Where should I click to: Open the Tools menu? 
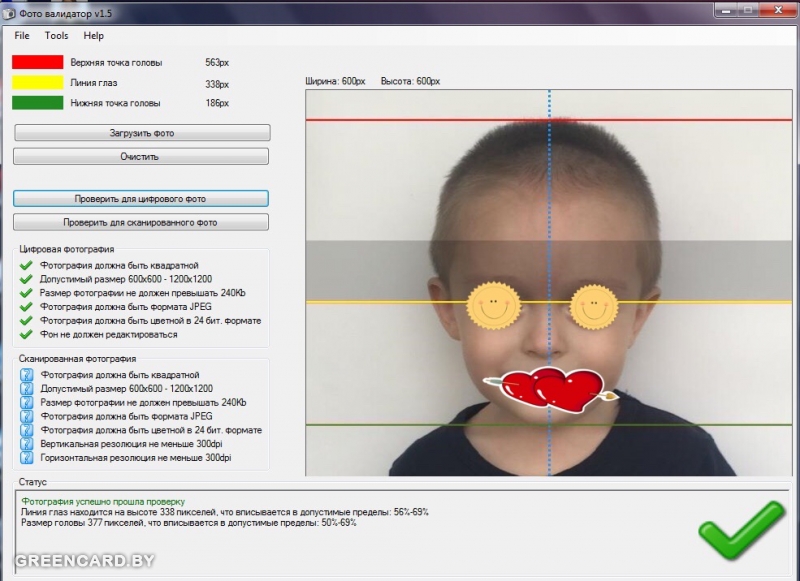[56, 36]
